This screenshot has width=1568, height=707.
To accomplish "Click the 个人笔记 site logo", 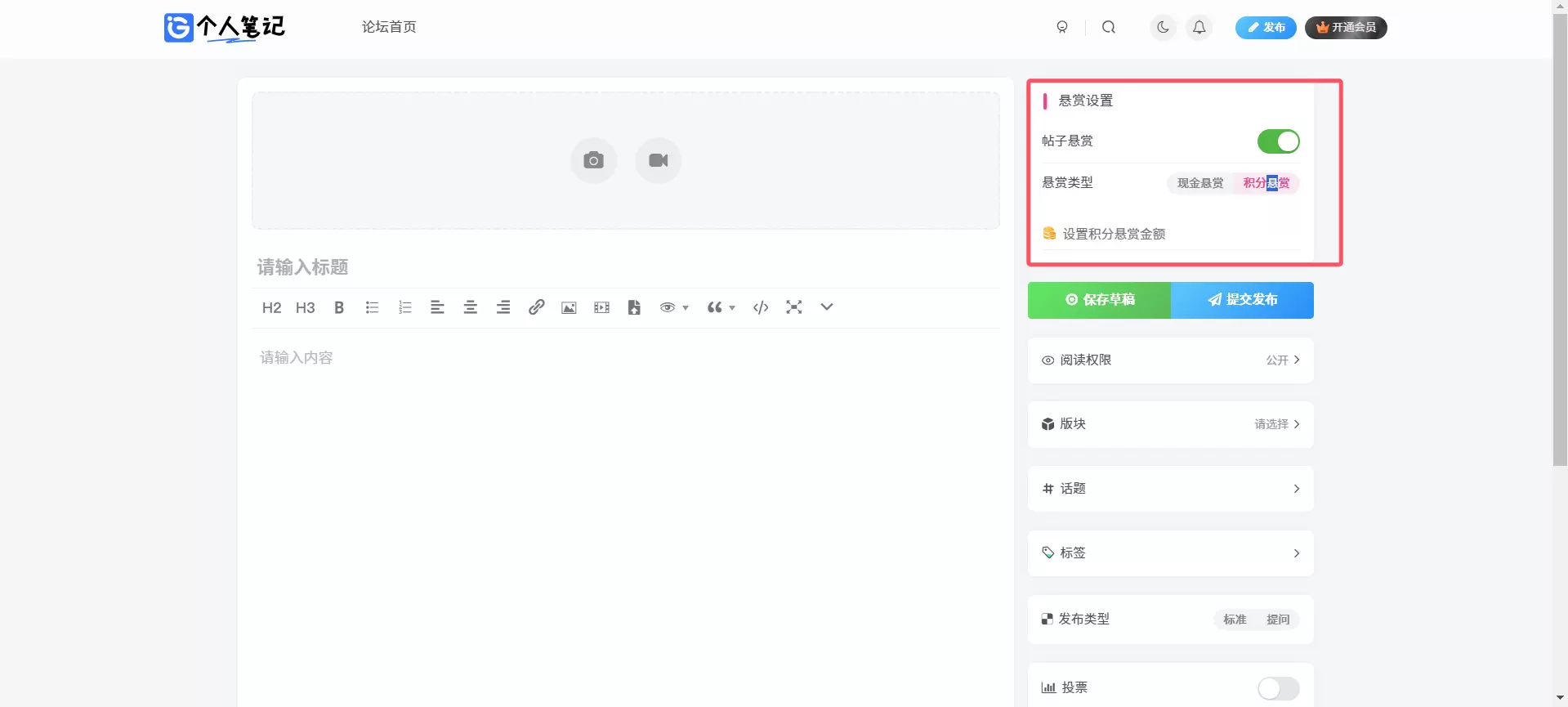I will click(x=224, y=28).
